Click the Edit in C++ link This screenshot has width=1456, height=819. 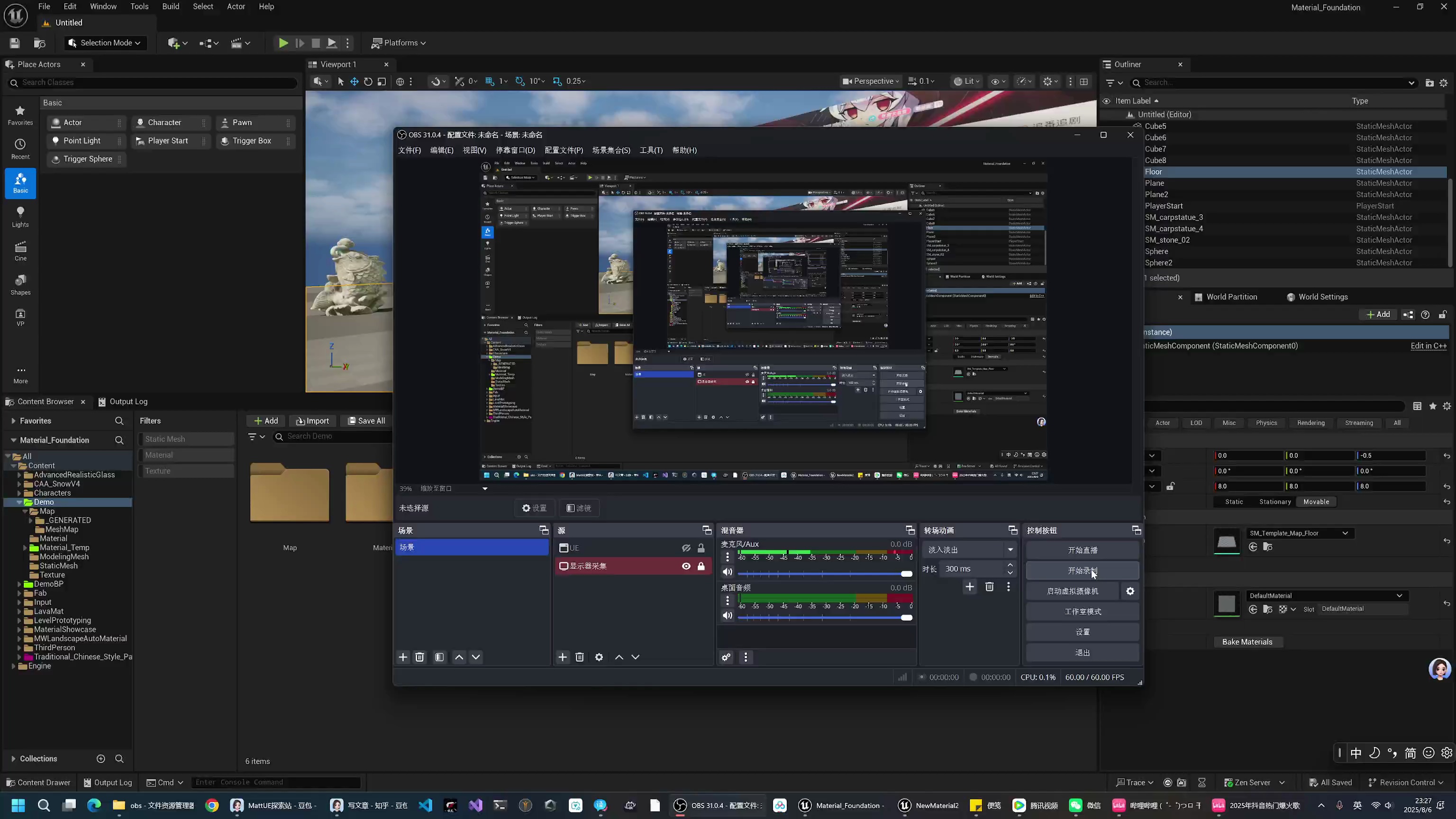click(x=1429, y=346)
